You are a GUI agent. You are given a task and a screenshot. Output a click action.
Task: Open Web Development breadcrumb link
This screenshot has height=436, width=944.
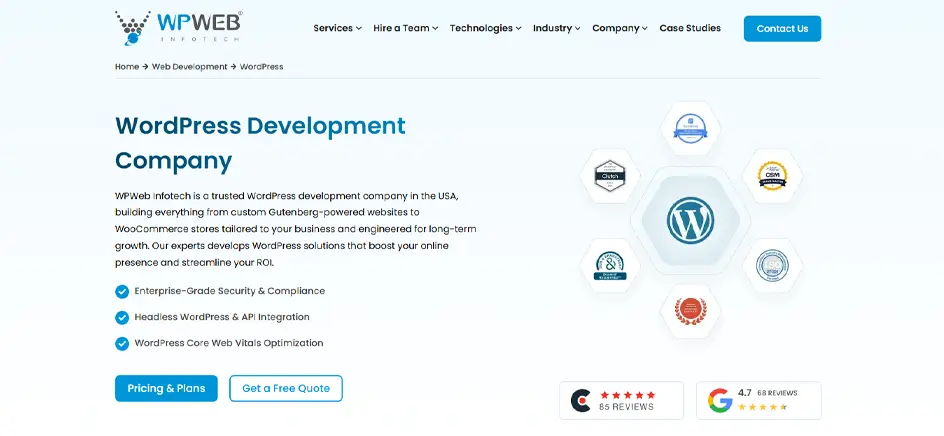(x=190, y=67)
